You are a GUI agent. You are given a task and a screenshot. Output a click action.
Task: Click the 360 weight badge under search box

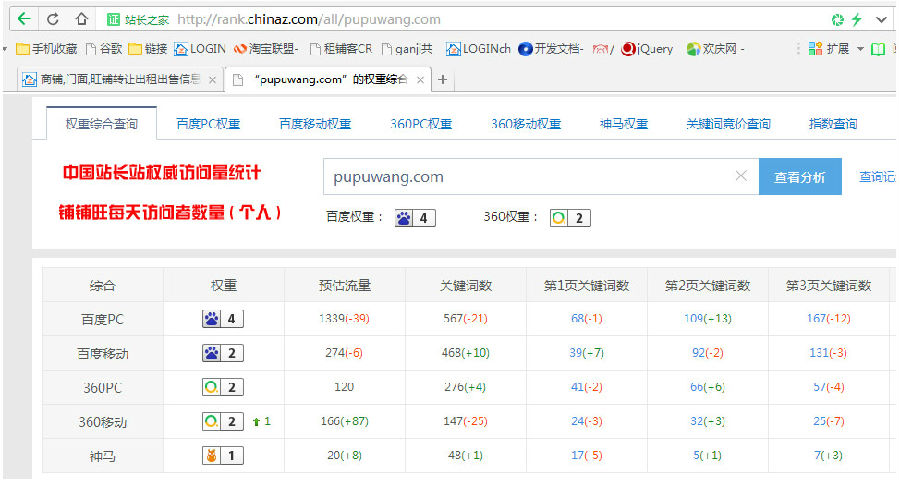(570, 218)
